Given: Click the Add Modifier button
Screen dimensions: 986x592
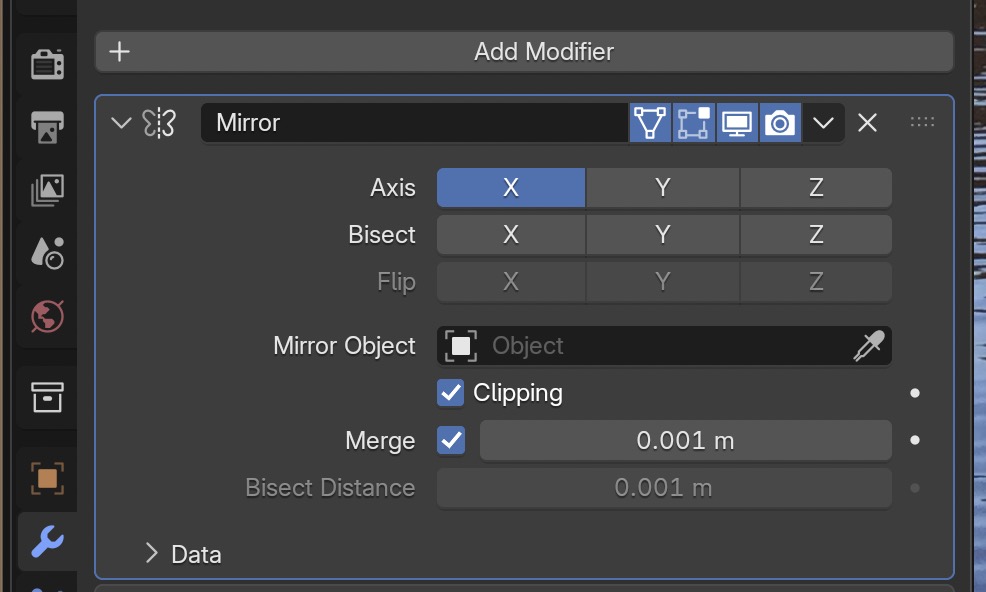Looking at the screenshot, I should click(x=524, y=52).
